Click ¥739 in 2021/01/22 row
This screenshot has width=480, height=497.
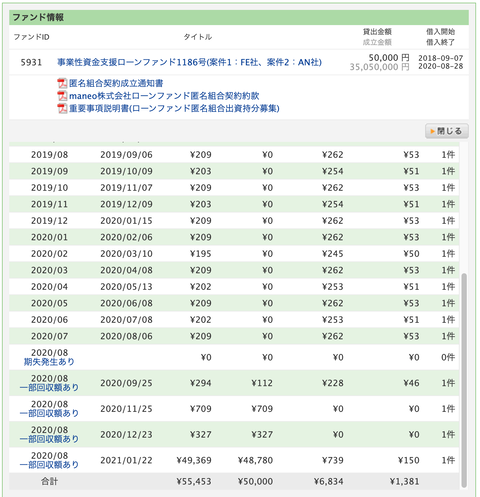[x=333, y=460]
